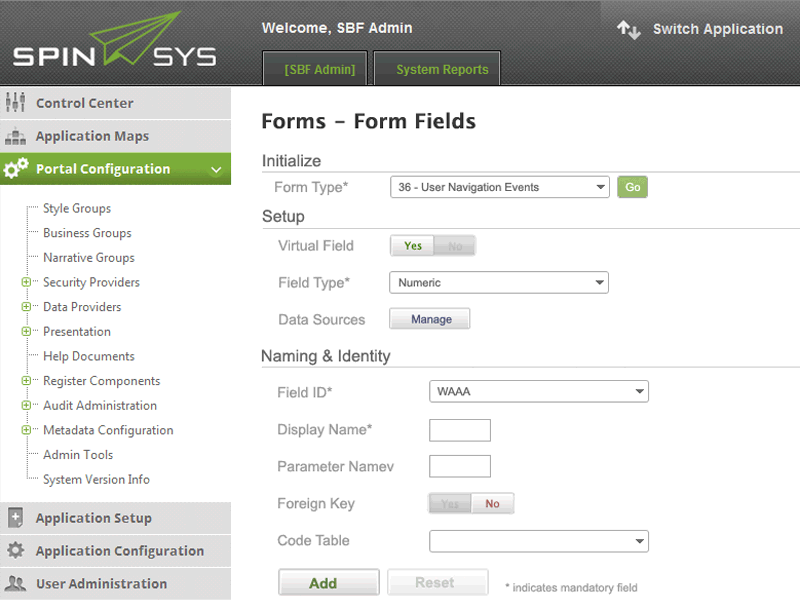Screen dimensions: 800x600
Task: Click inside the Display Name field
Action: coord(459,430)
